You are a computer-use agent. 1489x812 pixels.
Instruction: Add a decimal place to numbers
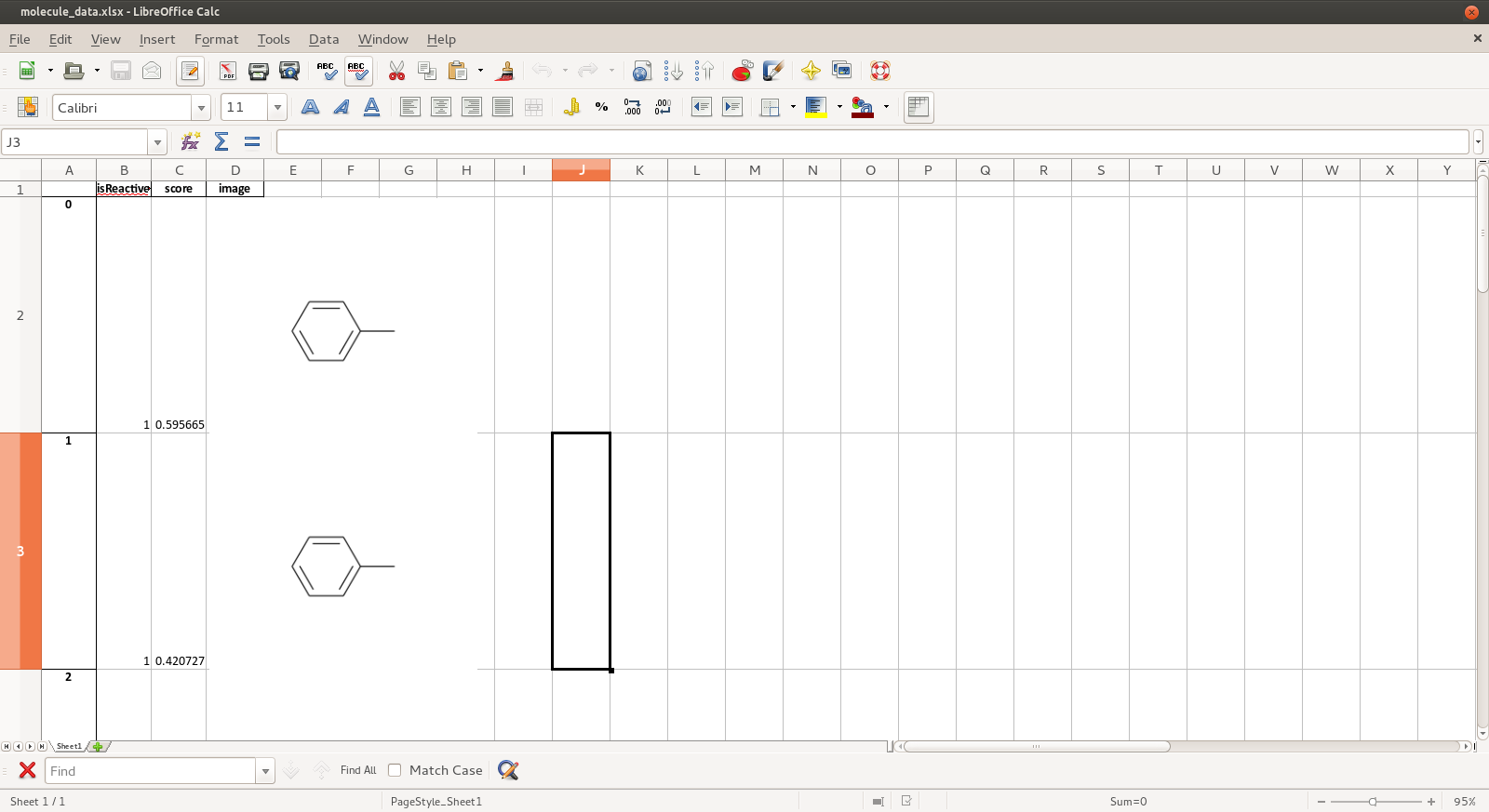coord(633,107)
